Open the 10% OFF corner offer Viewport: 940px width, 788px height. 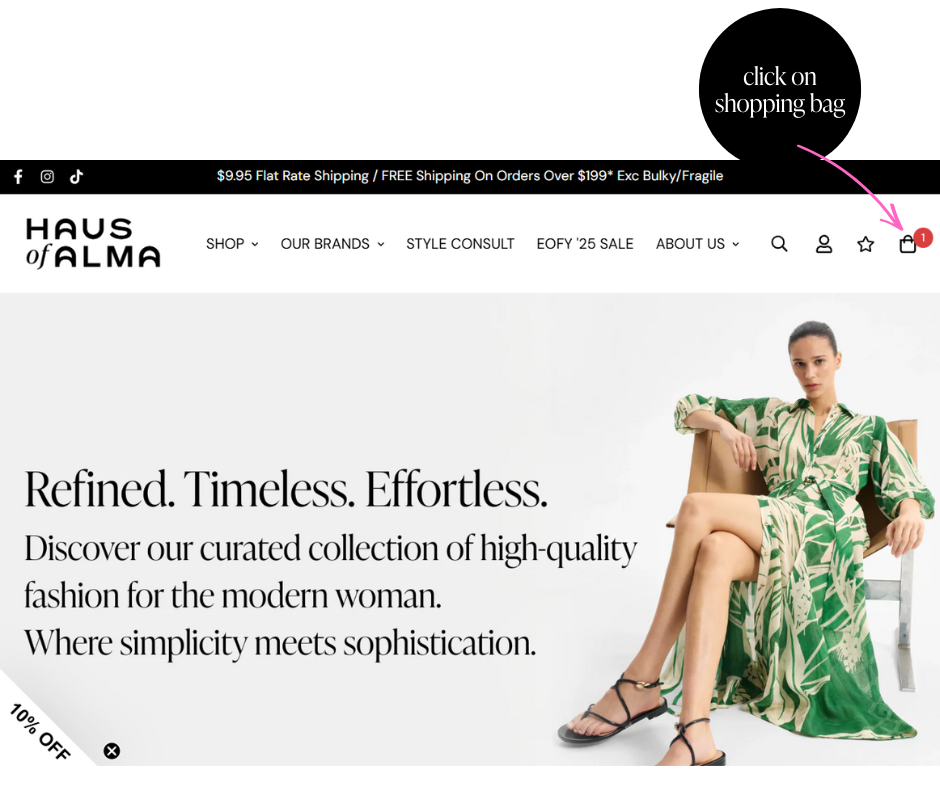click(x=41, y=733)
